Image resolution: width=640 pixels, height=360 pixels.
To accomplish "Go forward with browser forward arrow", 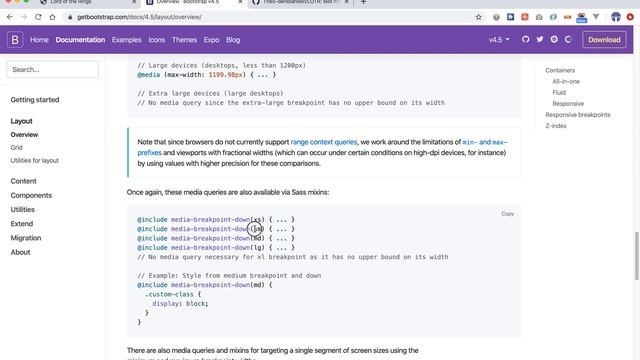I will pos(24,17).
